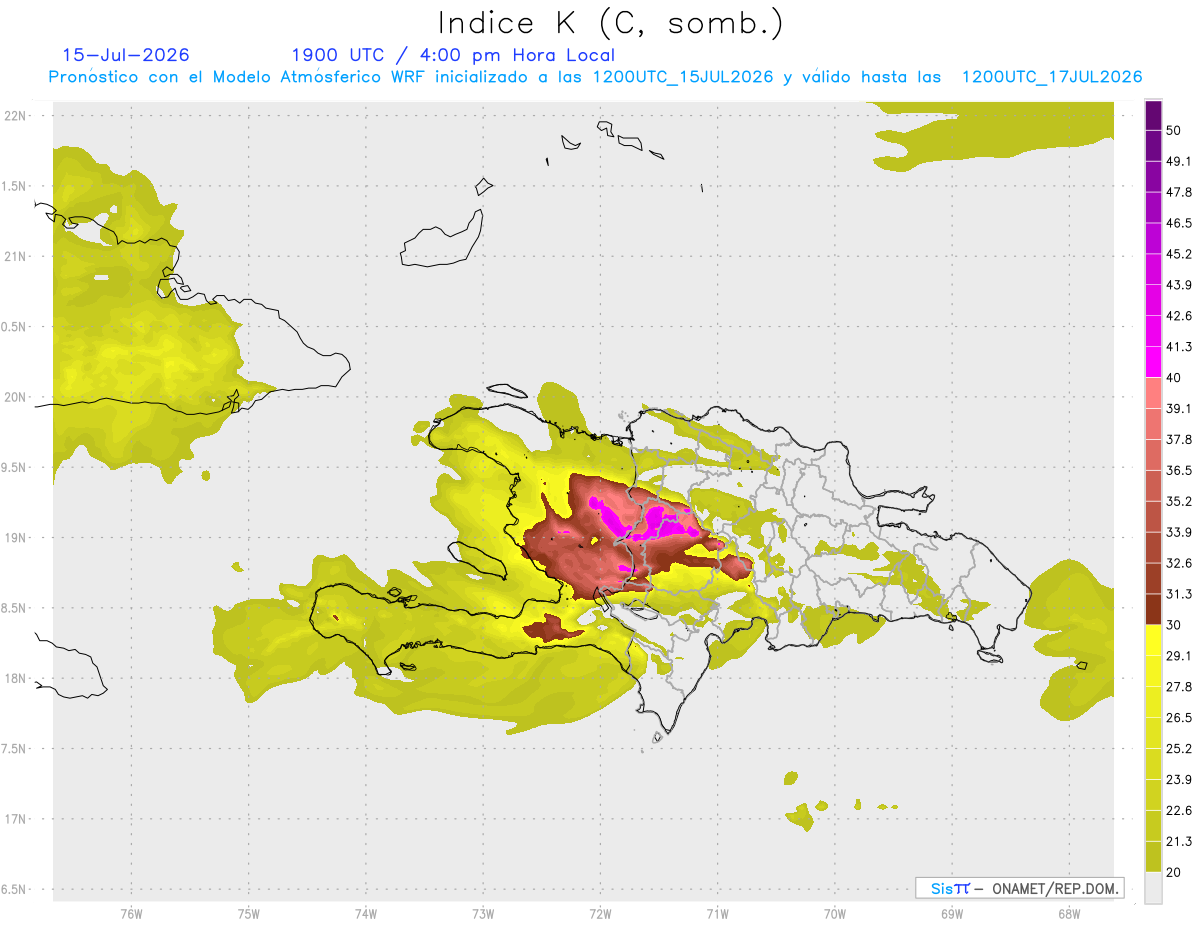Image resolution: width=1200 pixels, height=927 pixels.
Task: Click the "SisTT - ONAMET/REP.DOM." credit box
Action: pos(1019,888)
